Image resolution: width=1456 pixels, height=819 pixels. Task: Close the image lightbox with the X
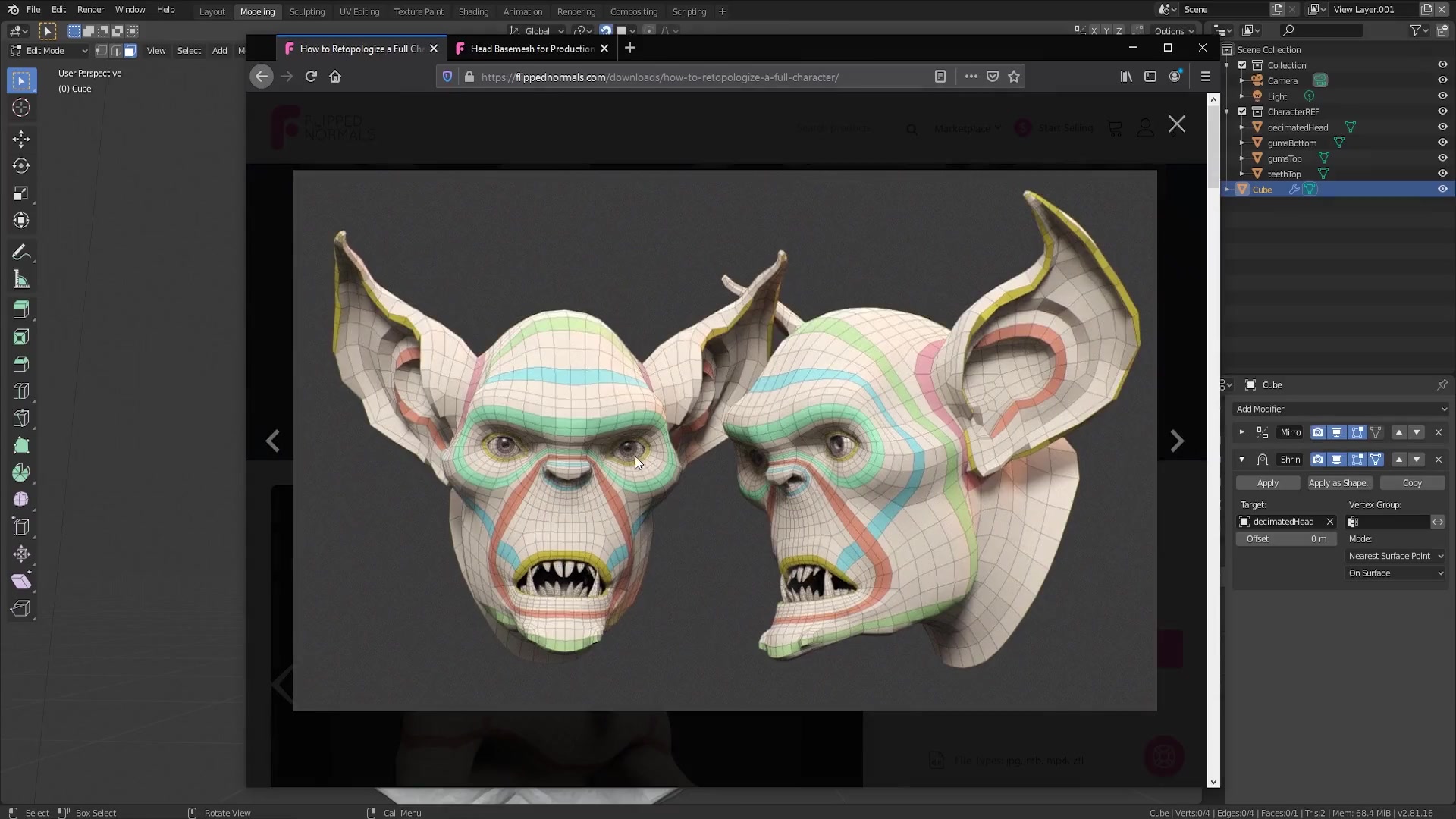pos(1177,124)
